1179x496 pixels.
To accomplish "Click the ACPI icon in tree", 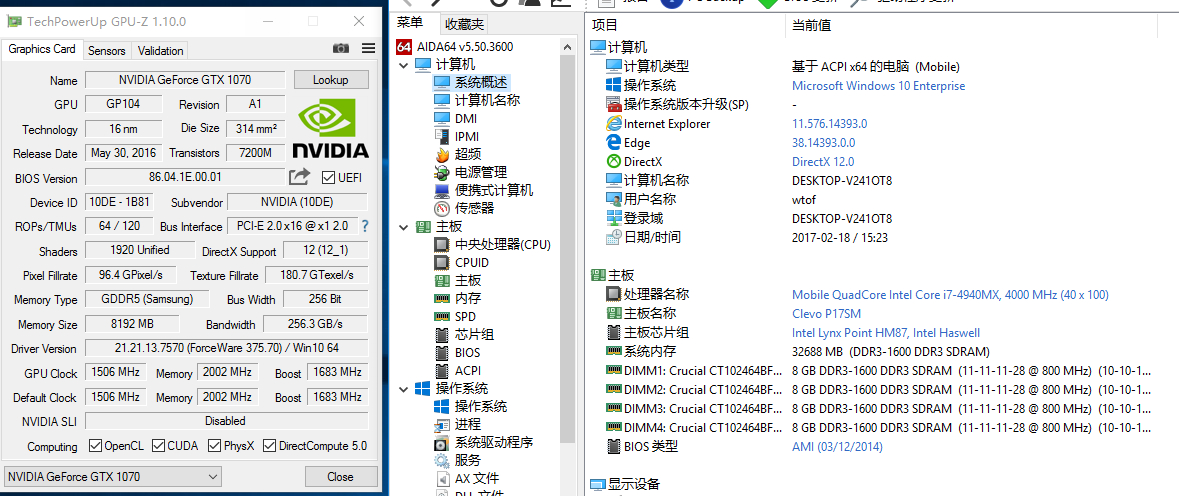I will [441, 370].
